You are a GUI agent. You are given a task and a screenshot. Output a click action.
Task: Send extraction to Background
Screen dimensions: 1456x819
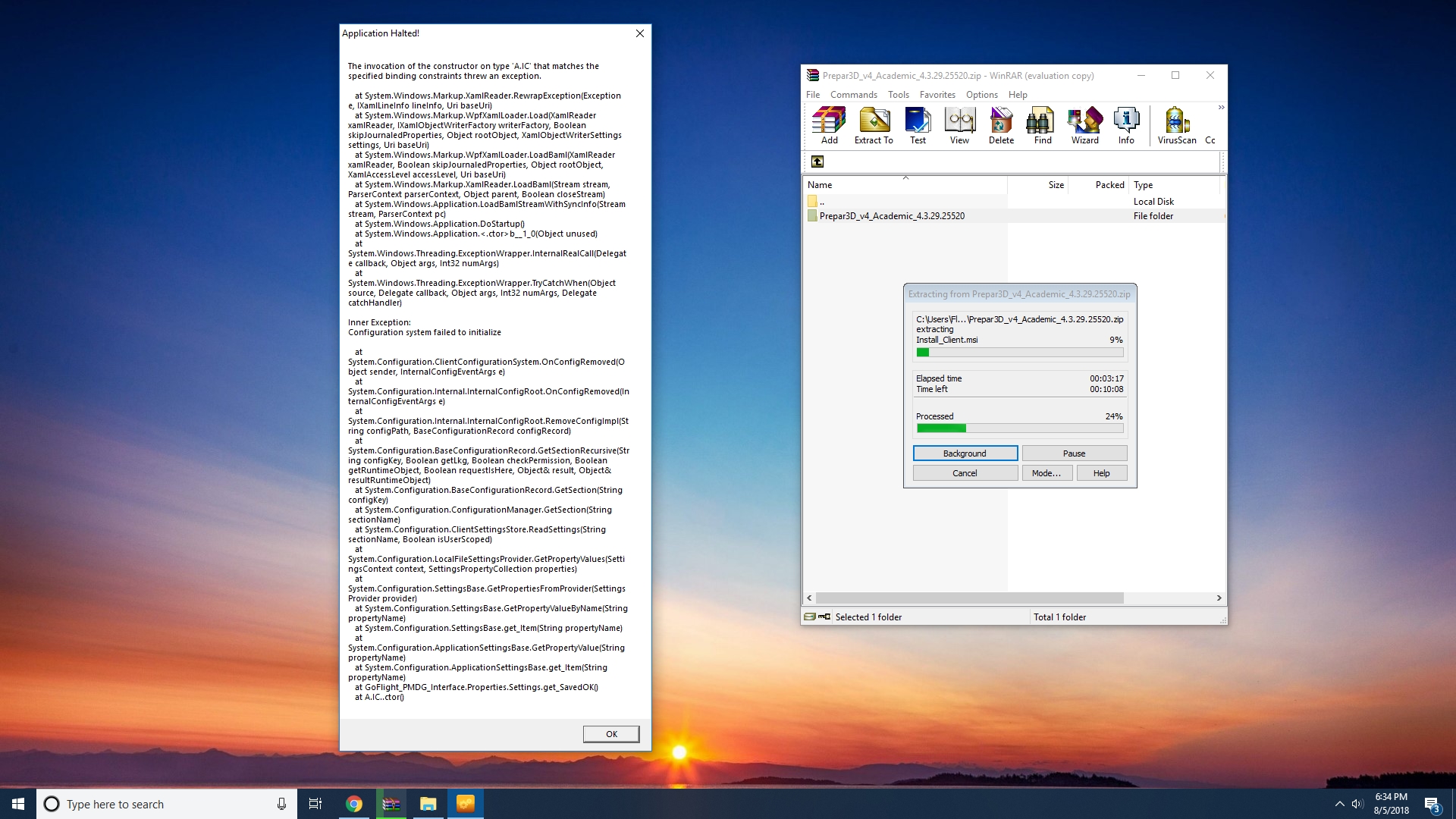[x=965, y=453]
